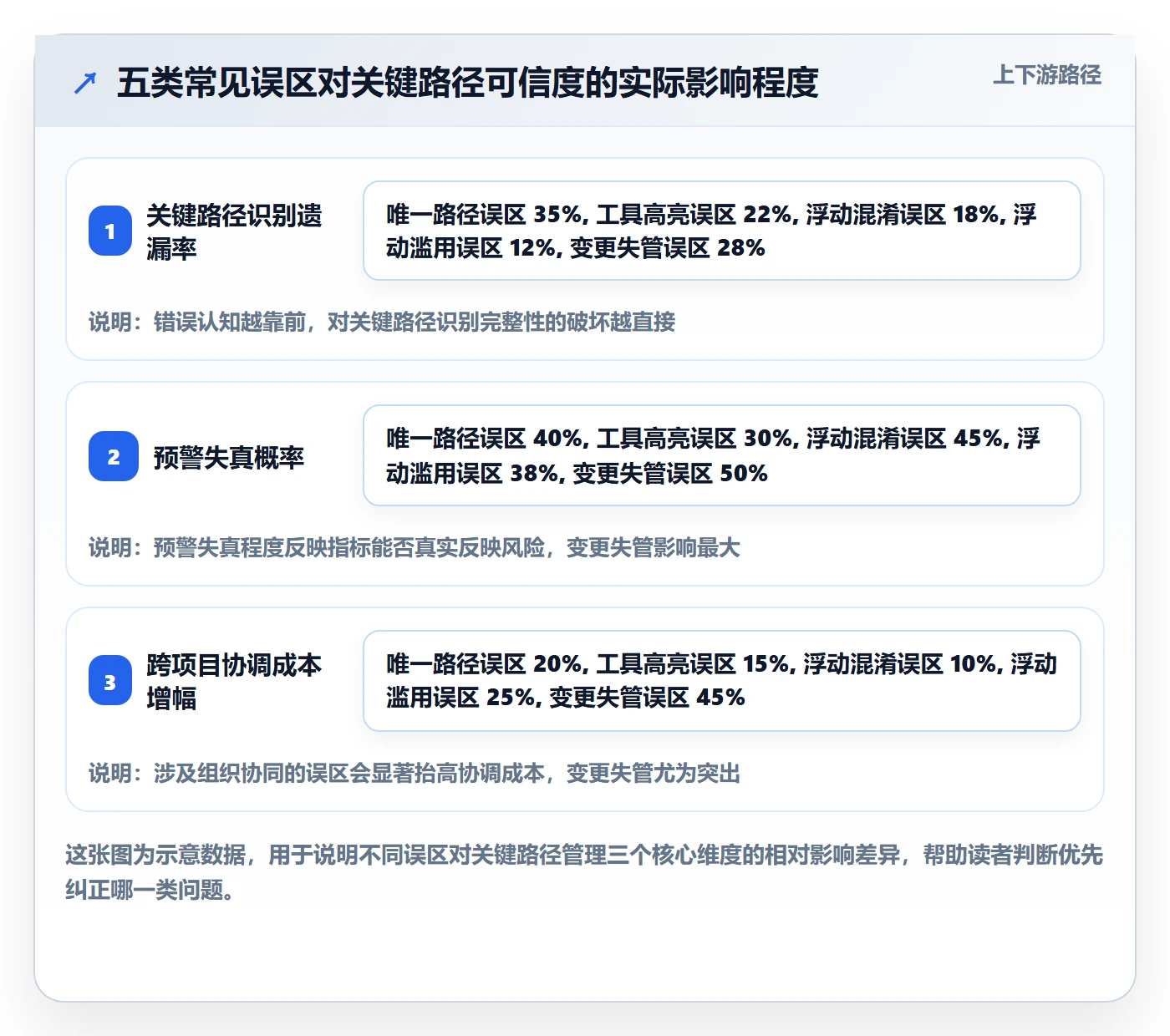Click the 上下游路径 label in the header

tap(1047, 75)
